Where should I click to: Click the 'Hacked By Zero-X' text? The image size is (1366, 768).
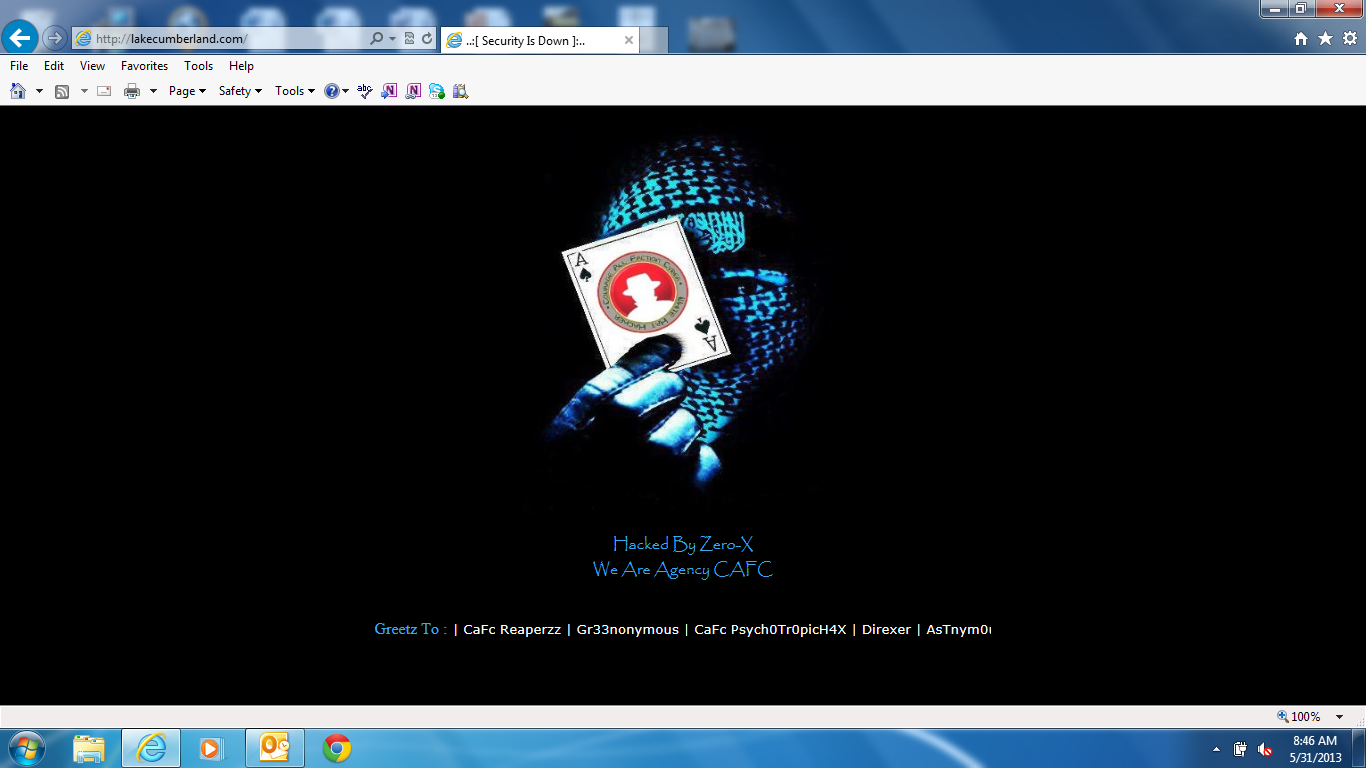click(683, 544)
